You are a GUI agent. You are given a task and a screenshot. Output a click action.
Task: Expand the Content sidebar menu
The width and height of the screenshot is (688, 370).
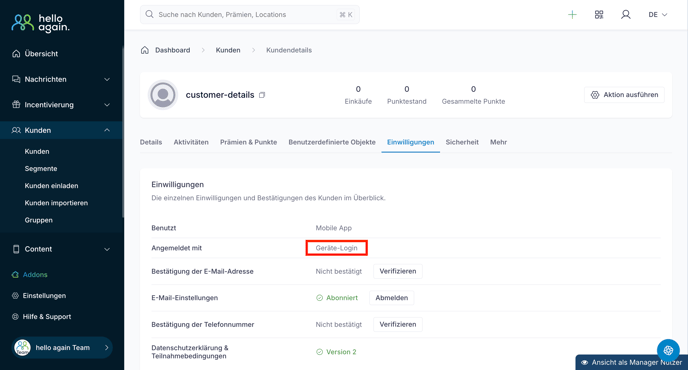point(61,249)
